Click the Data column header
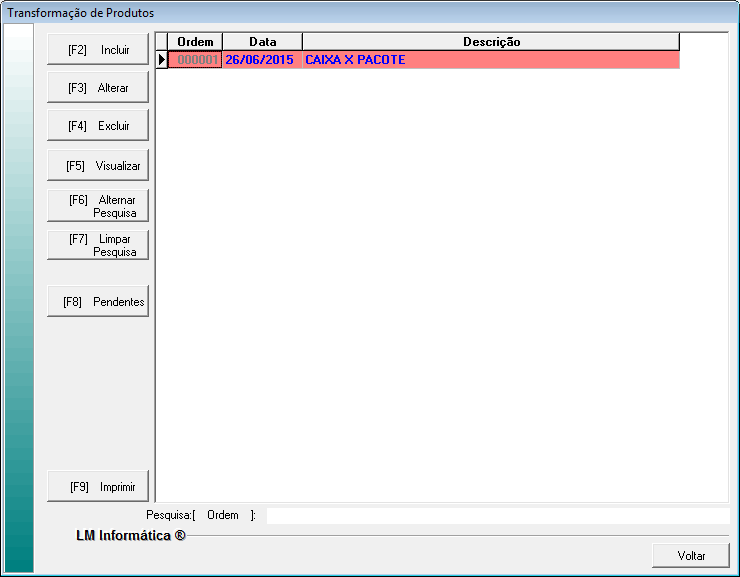This screenshot has height=577, width=740. click(262, 42)
